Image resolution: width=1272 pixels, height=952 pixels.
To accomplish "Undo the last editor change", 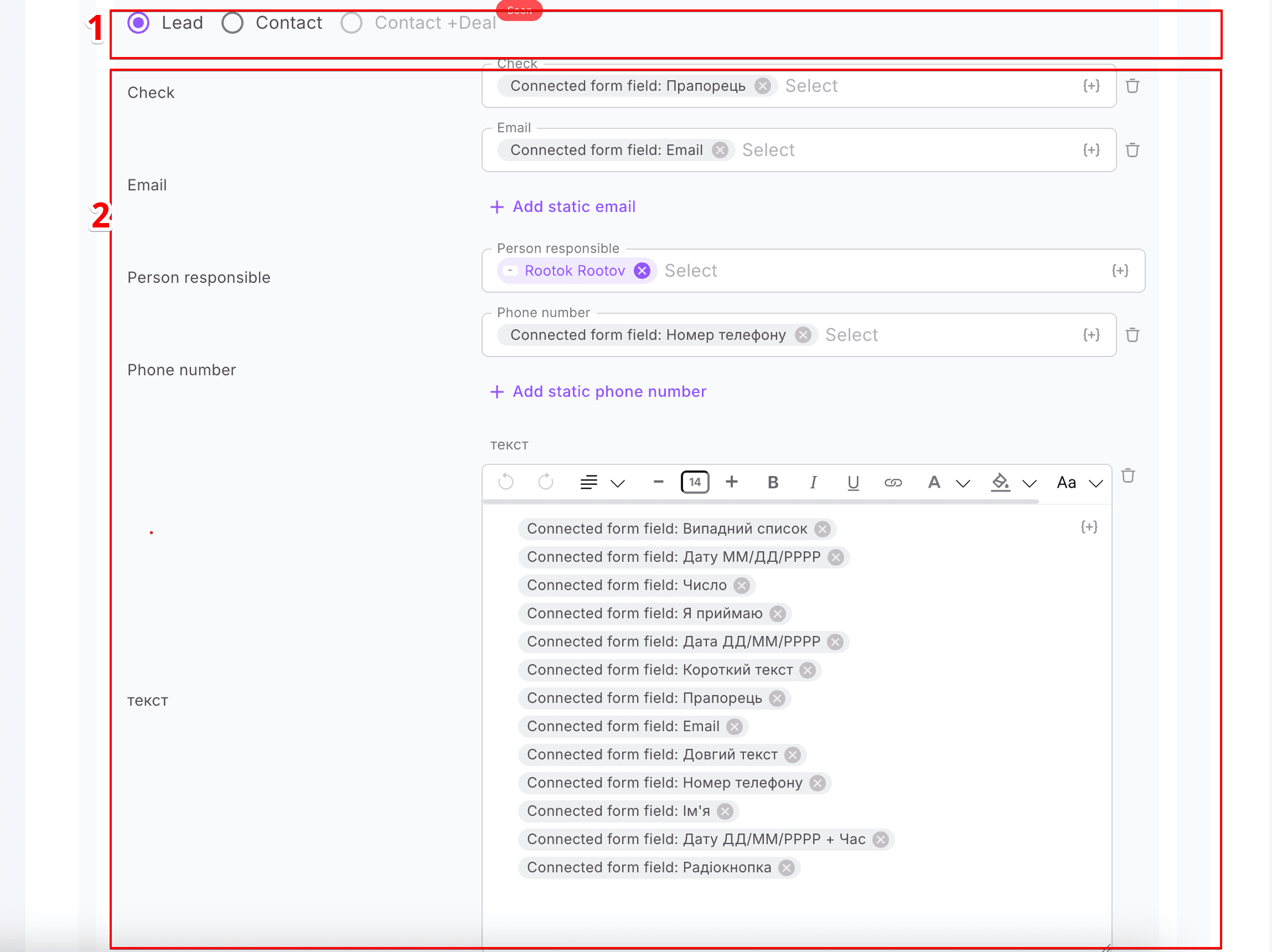I will [506, 482].
